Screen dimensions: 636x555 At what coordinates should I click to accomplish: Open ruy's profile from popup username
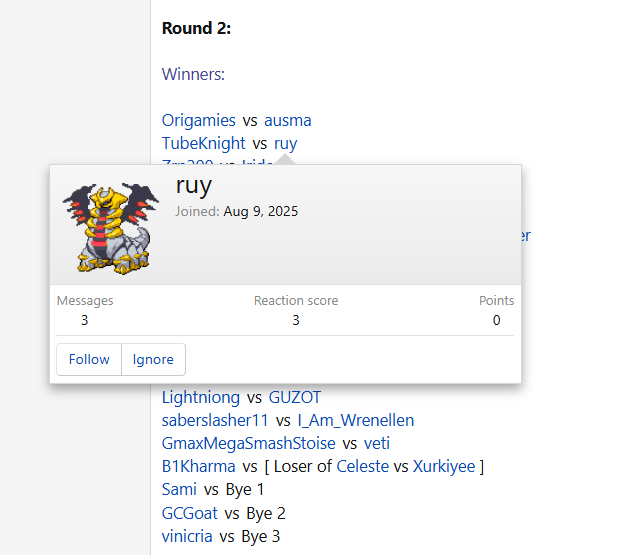194,185
